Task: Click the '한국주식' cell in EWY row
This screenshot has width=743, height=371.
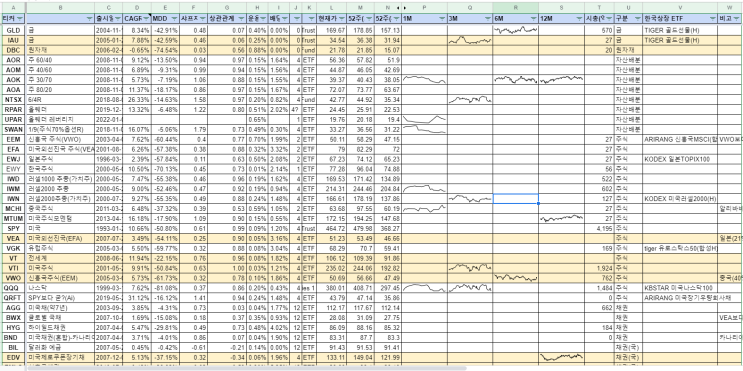Action: point(60,169)
